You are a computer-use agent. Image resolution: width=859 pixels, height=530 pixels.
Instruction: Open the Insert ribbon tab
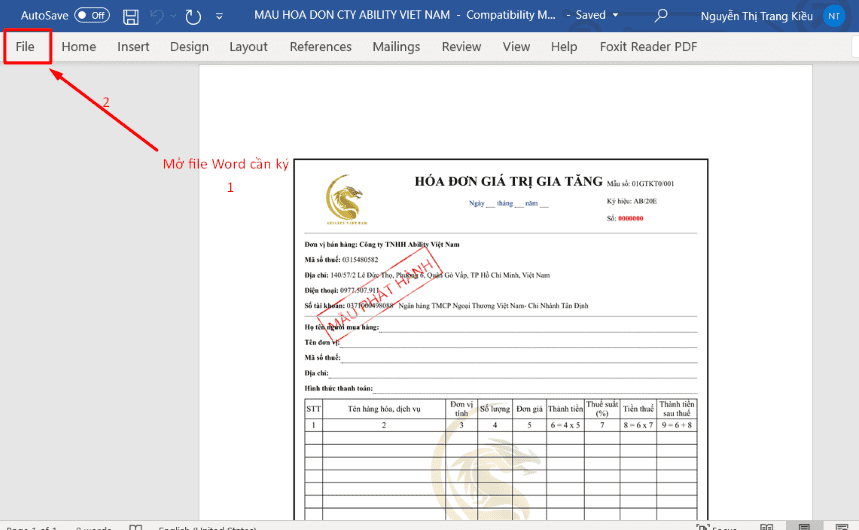(133, 47)
